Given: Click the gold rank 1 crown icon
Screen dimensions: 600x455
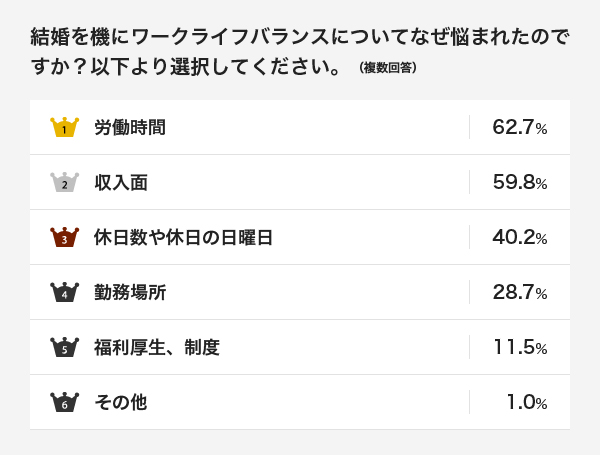Looking at the screenshot, I should 65,127.
